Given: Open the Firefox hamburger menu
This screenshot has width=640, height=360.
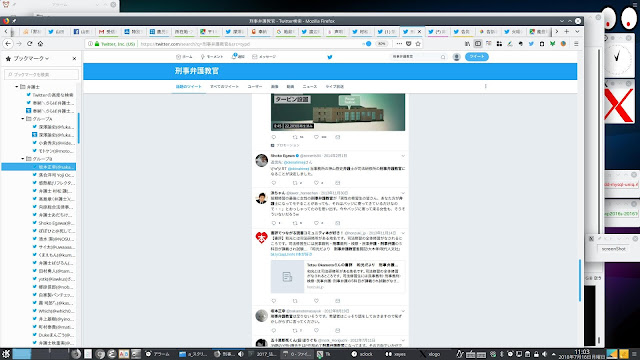Looking at the screenshot, I should coord(576,44).
